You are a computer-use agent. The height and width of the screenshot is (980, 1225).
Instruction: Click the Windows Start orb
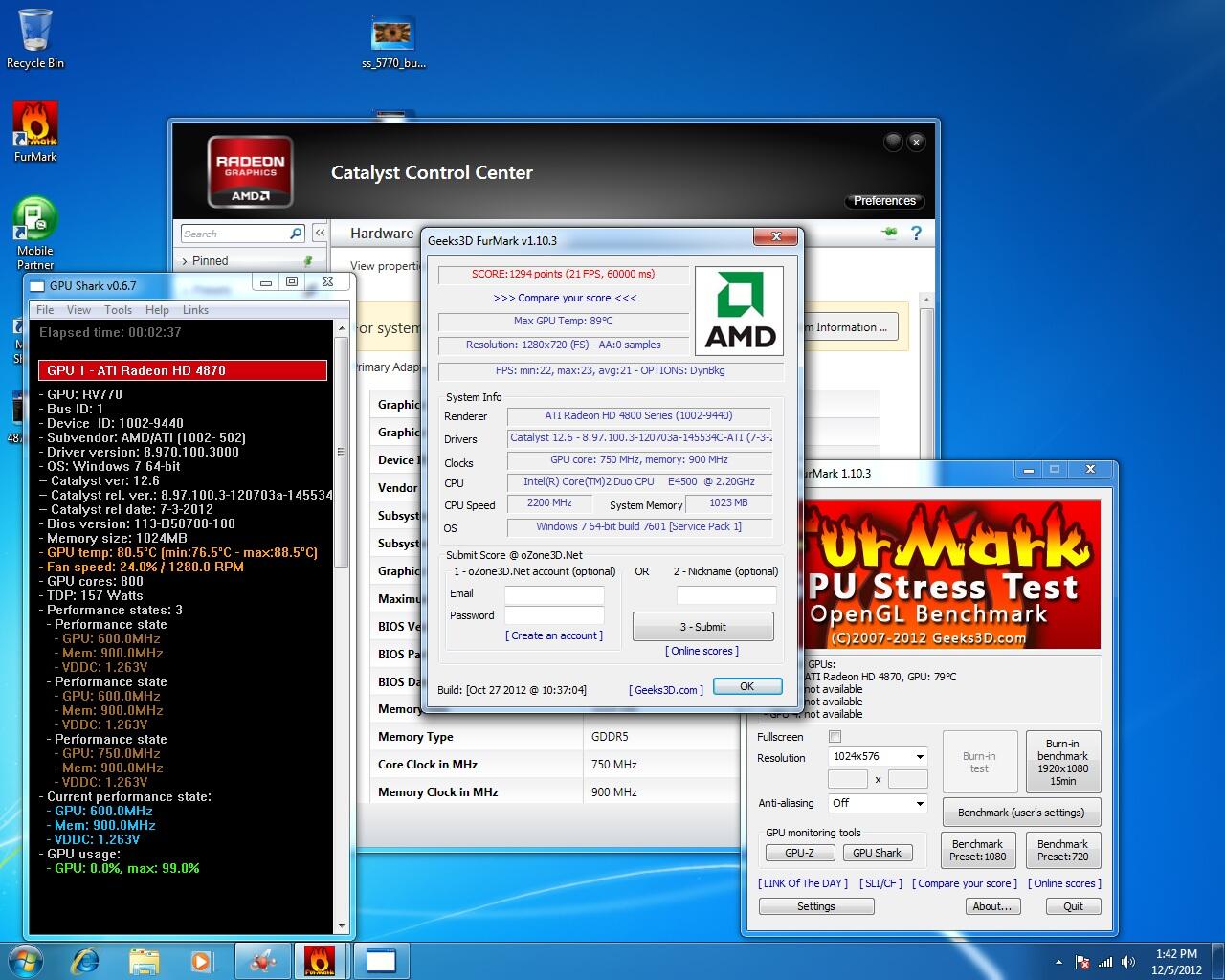coord(26,960)
